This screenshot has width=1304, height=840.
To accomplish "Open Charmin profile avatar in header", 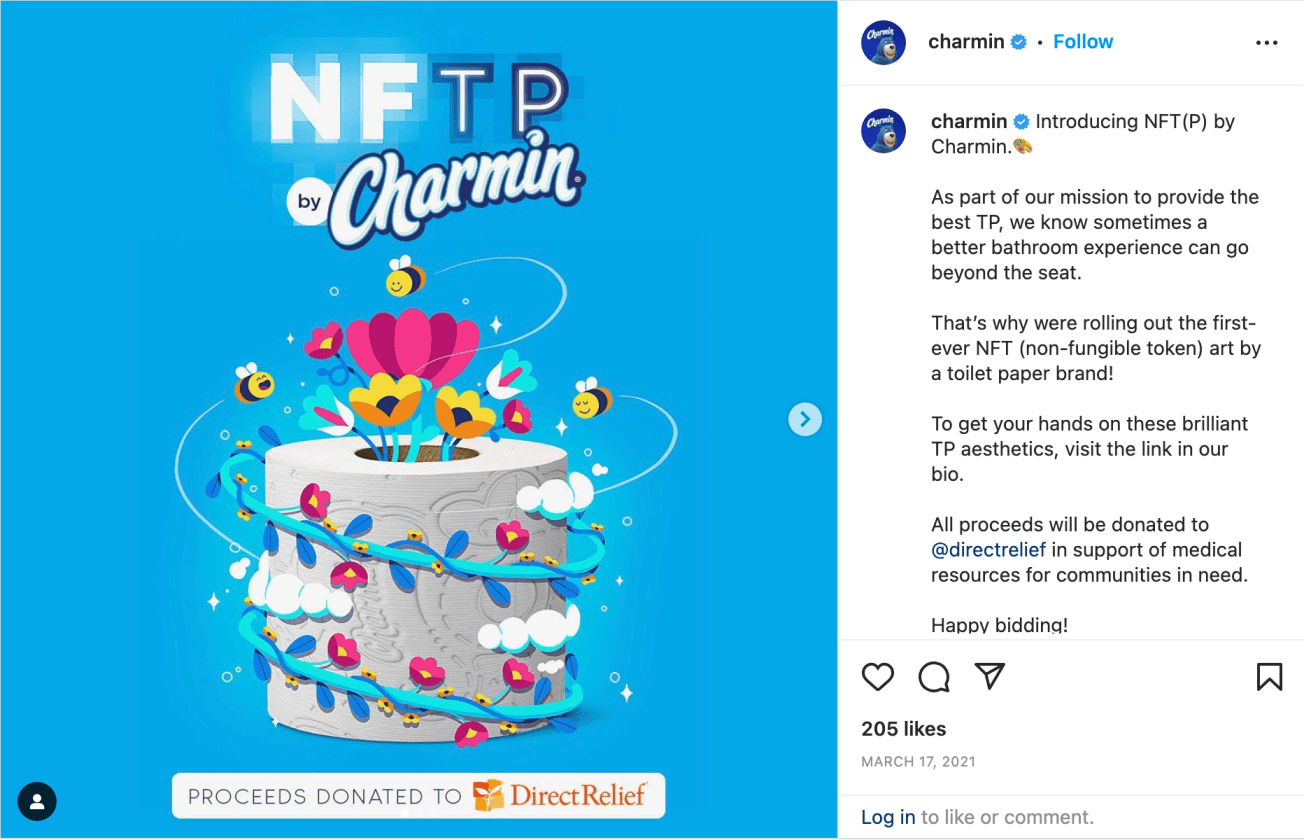I will coord(883,42).
